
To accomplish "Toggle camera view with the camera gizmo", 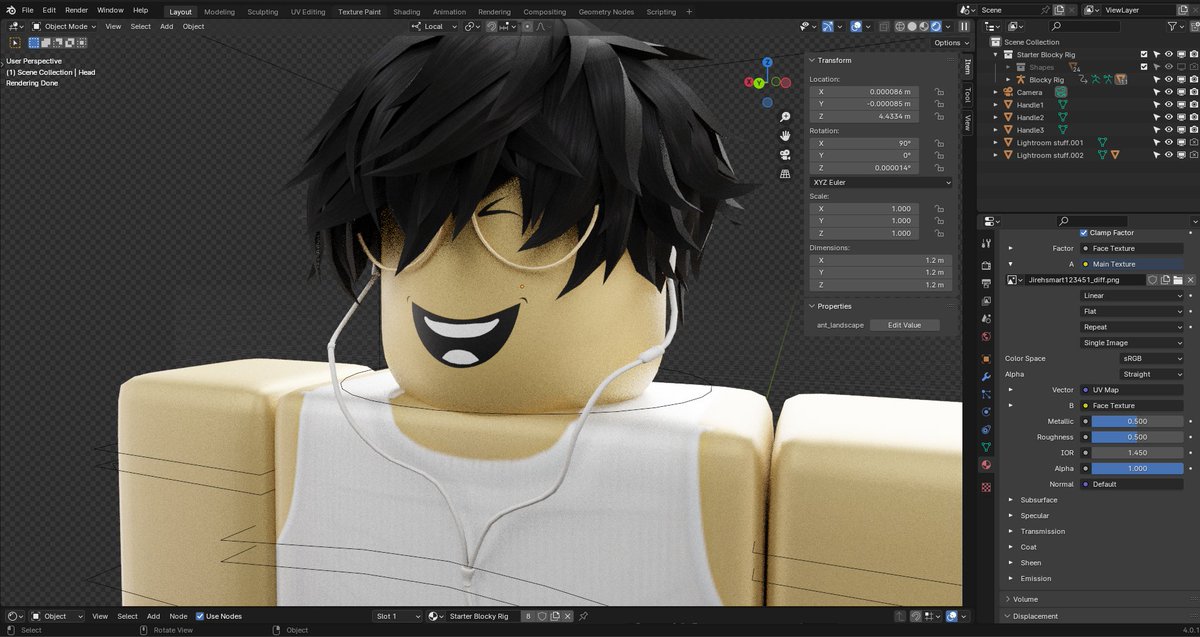I will (x=785, y=155).
